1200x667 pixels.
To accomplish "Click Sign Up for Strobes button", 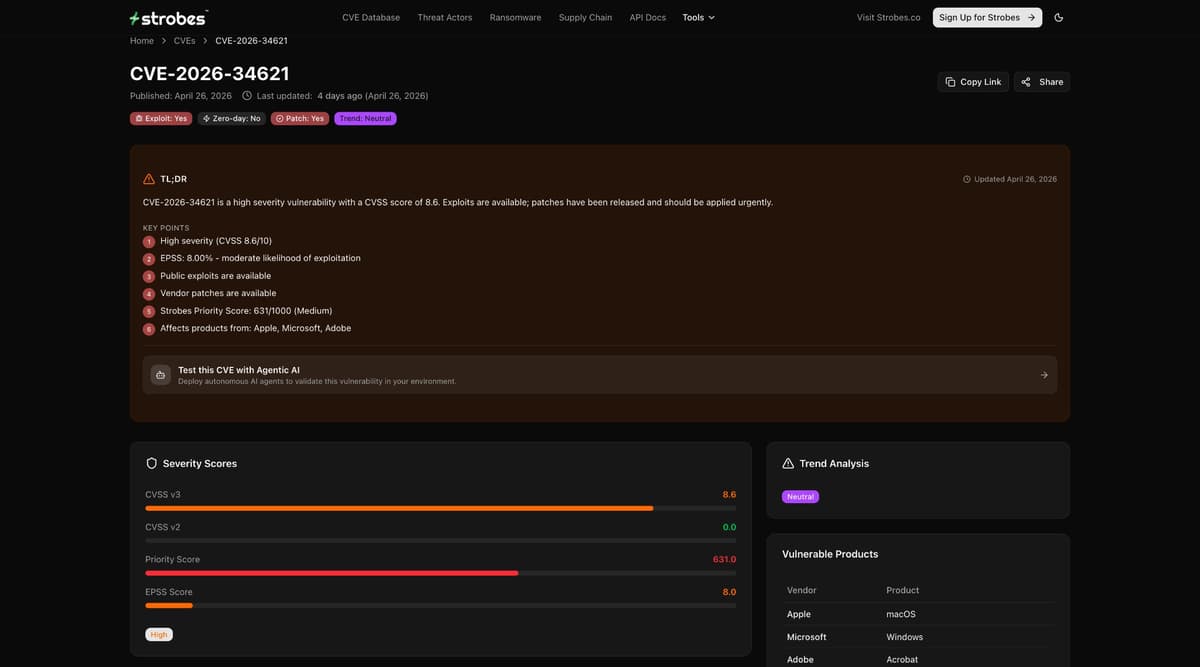I will click(x=987, y=17).
